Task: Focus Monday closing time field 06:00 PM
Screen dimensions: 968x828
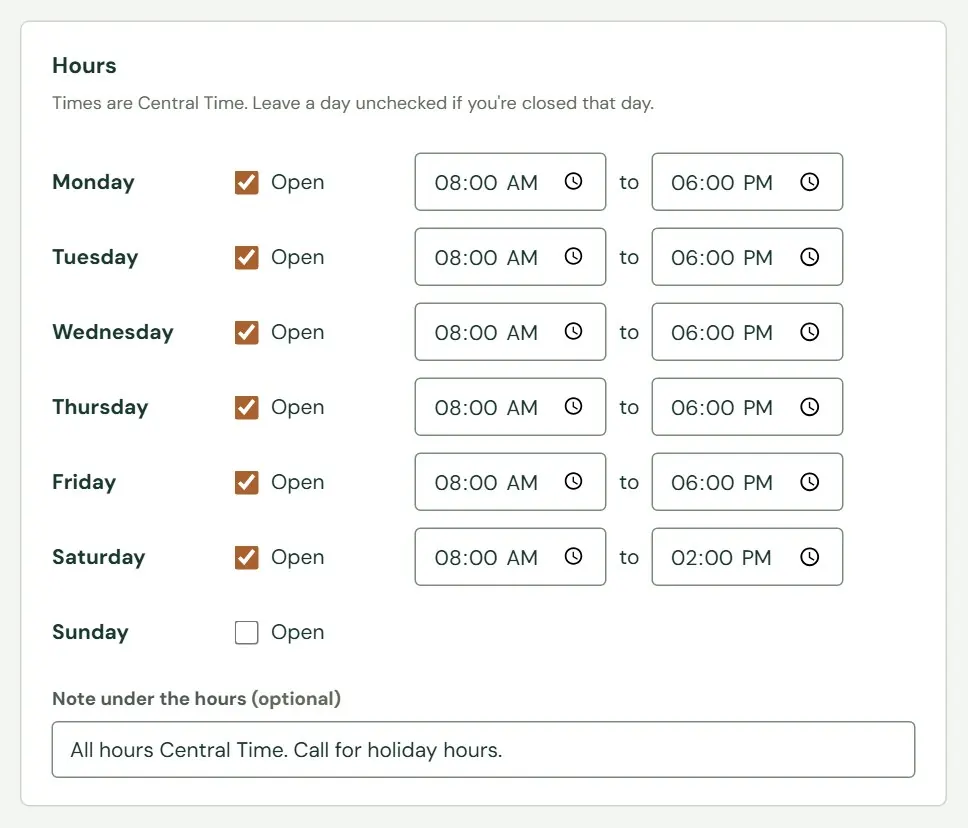Action: pyautogui.click(x=747, y=182)
